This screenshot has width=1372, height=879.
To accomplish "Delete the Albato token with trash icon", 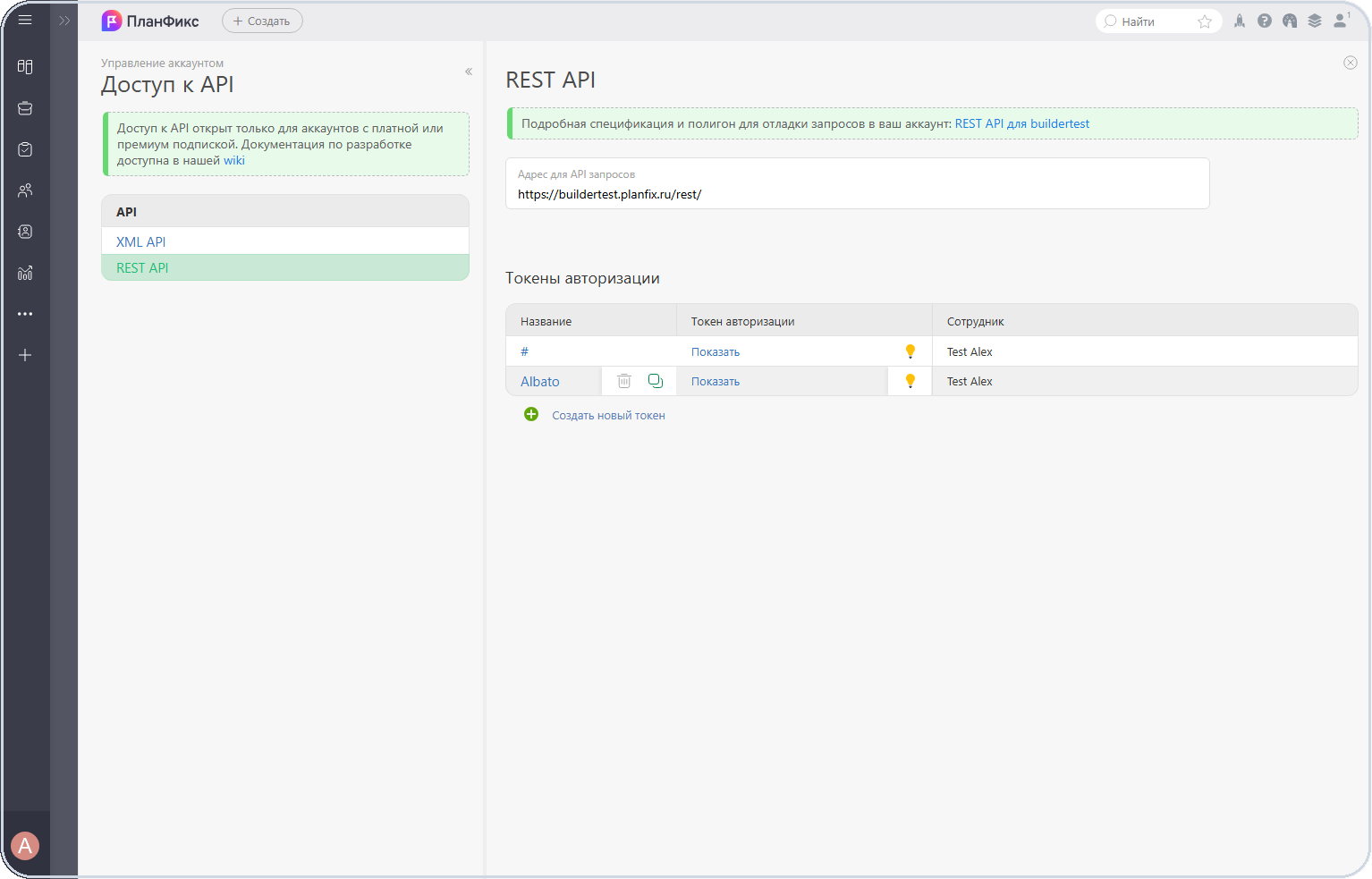I will pos(624,381).
